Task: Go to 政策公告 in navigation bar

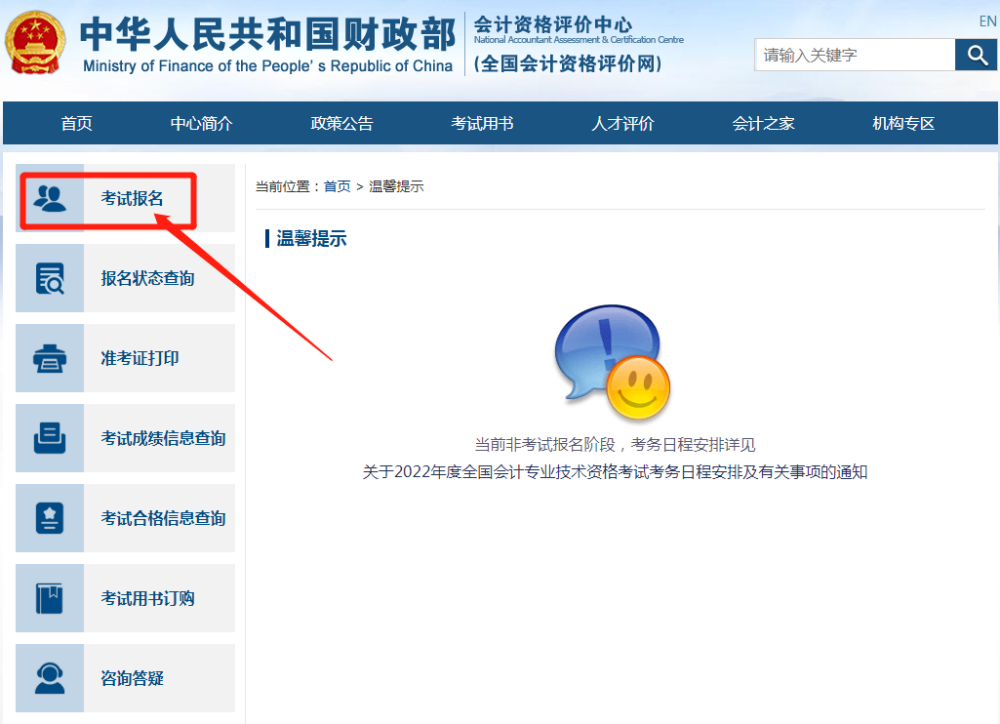Action: tap(342, 124)
